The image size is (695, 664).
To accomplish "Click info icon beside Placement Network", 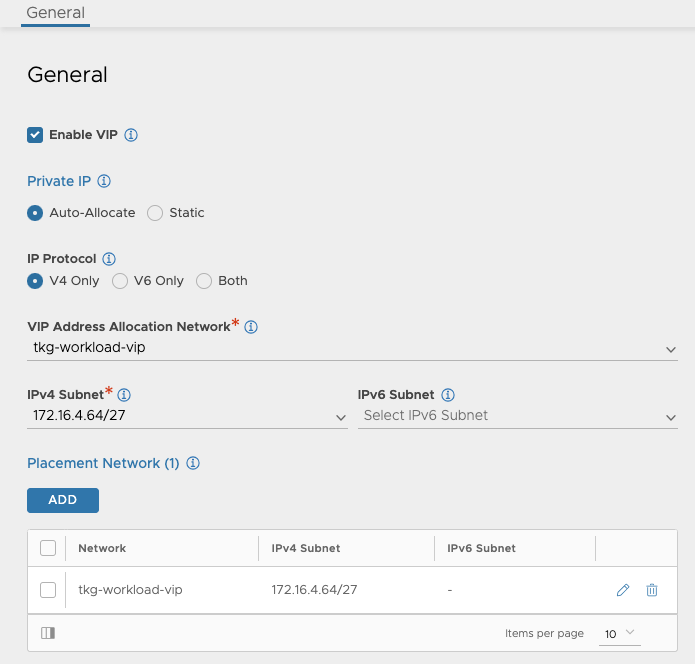I will [x=194, y=464].
